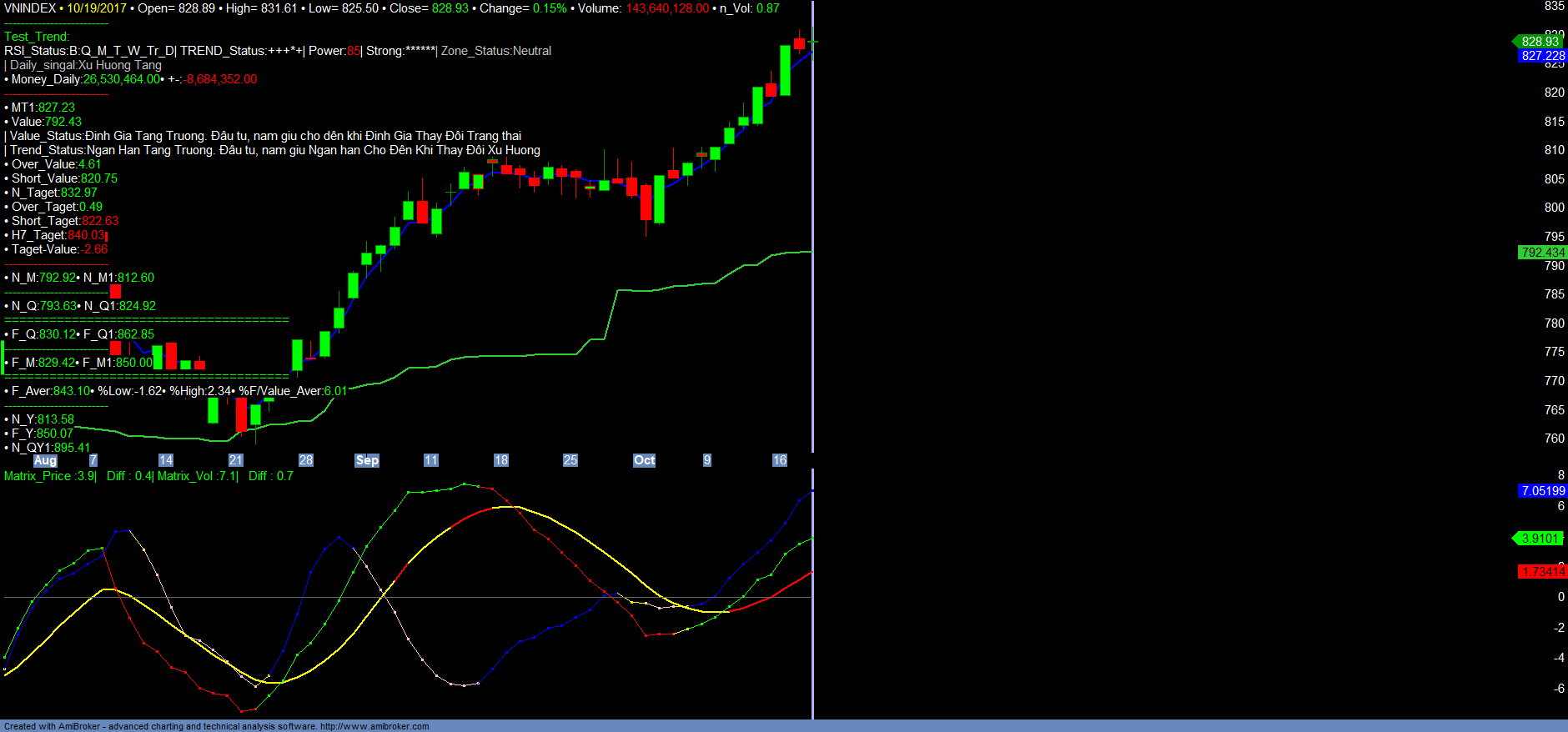Click the Aug month label on the timeline

[45, 460]
